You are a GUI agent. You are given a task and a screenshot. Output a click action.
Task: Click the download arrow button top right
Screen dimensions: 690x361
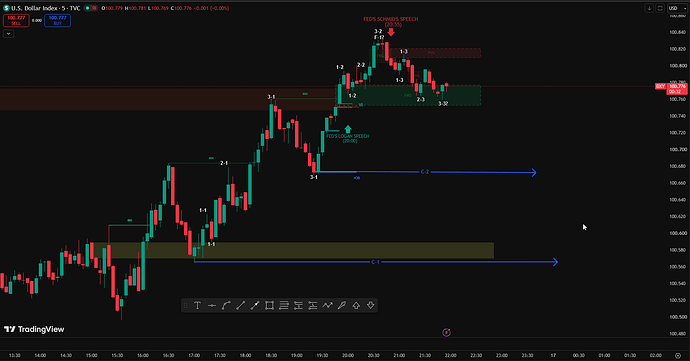click(x=649, y=8)
